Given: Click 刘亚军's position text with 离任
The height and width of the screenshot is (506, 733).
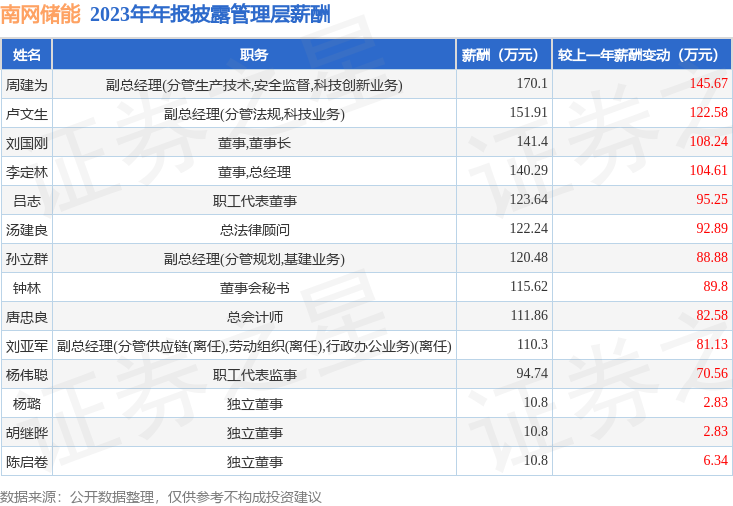Looking at the screenshot, I should 254,346.
